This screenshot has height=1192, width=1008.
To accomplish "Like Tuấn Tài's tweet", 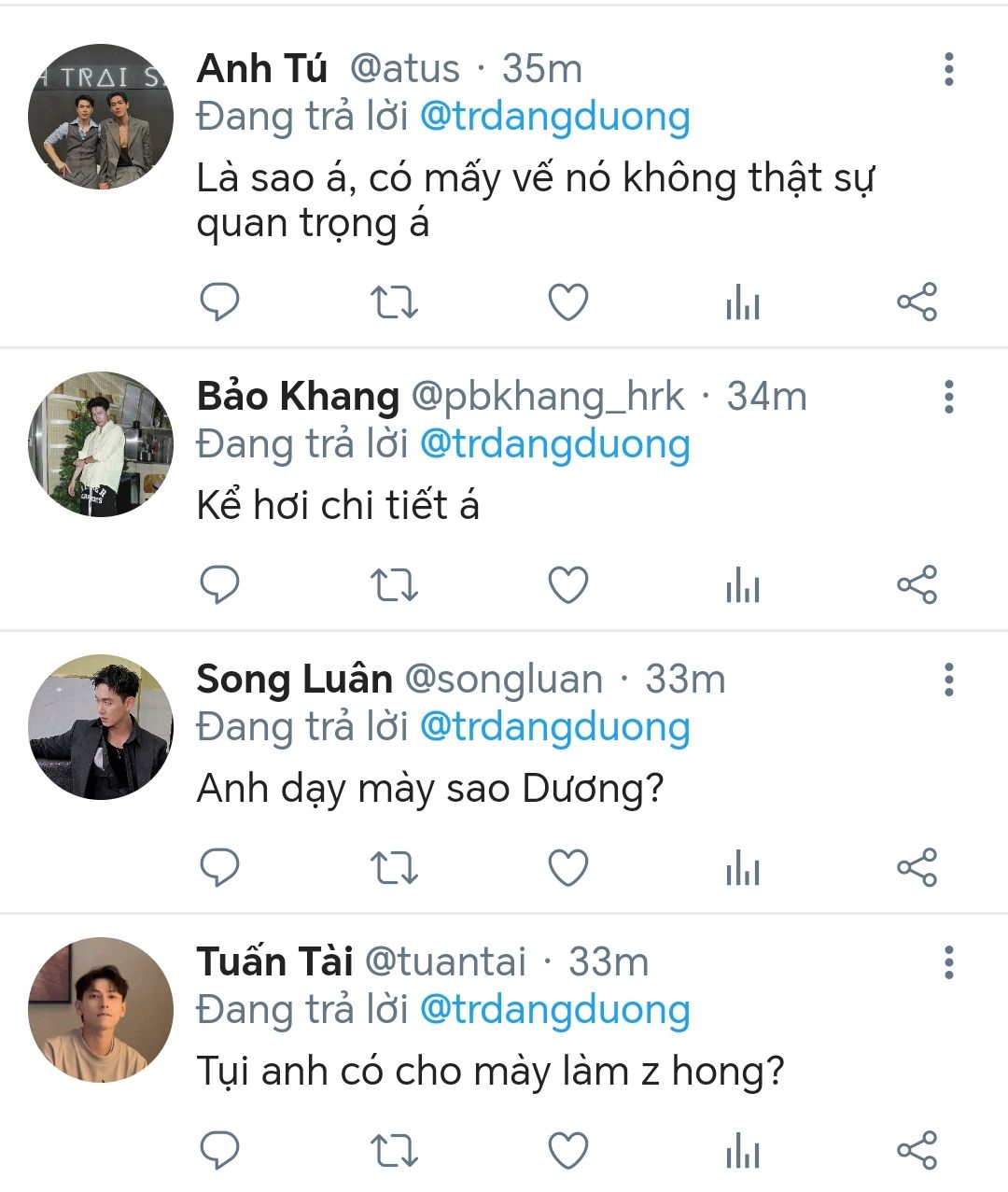I will 567,1150.
